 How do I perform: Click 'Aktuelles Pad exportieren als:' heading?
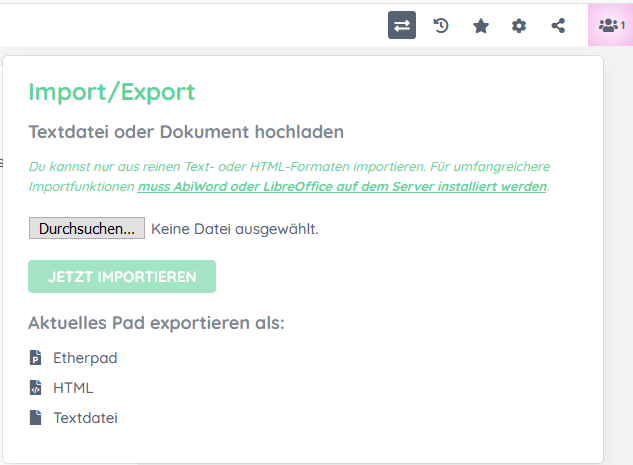pos(156,323)
